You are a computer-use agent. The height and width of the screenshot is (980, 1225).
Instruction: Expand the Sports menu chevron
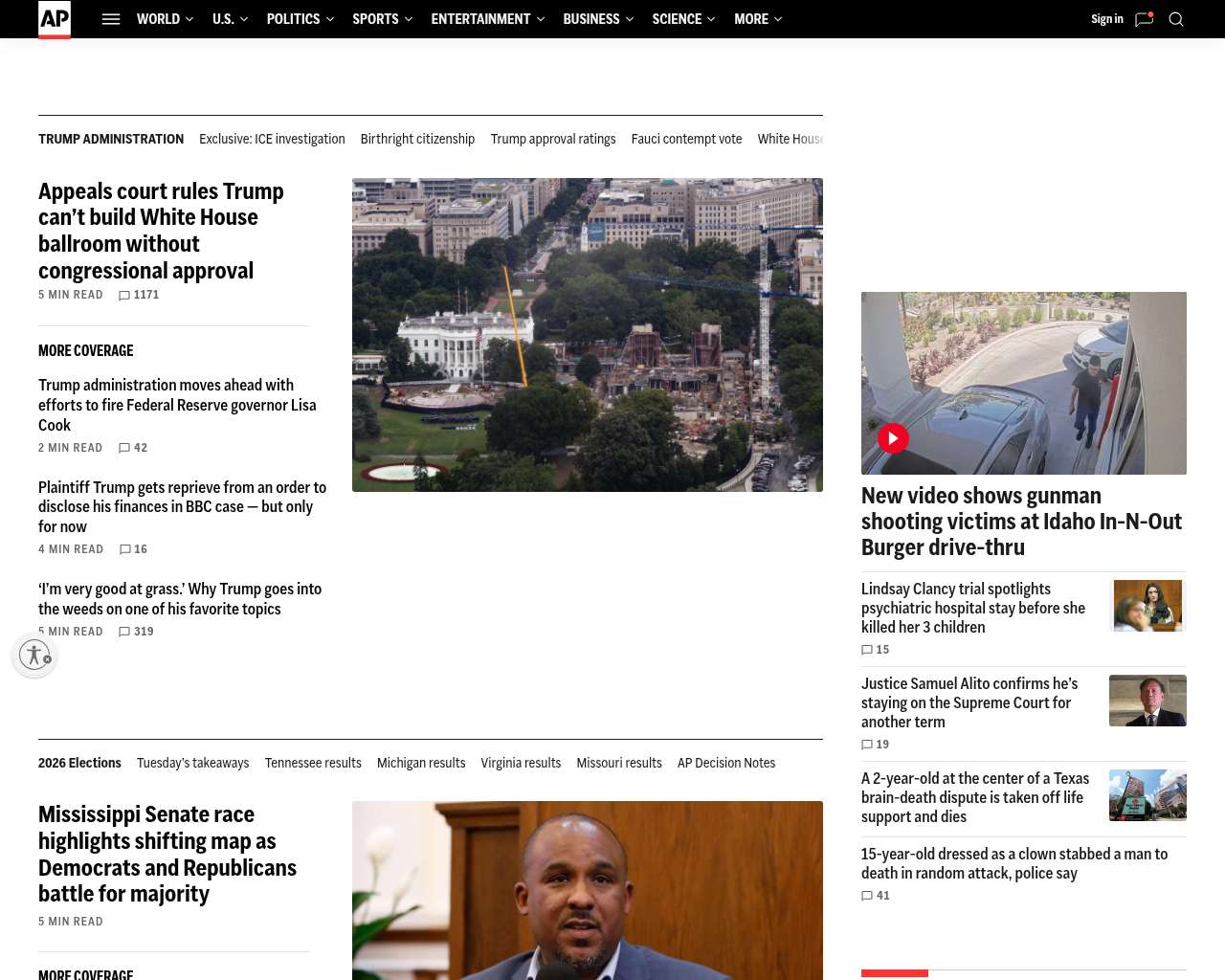point(409,19)
